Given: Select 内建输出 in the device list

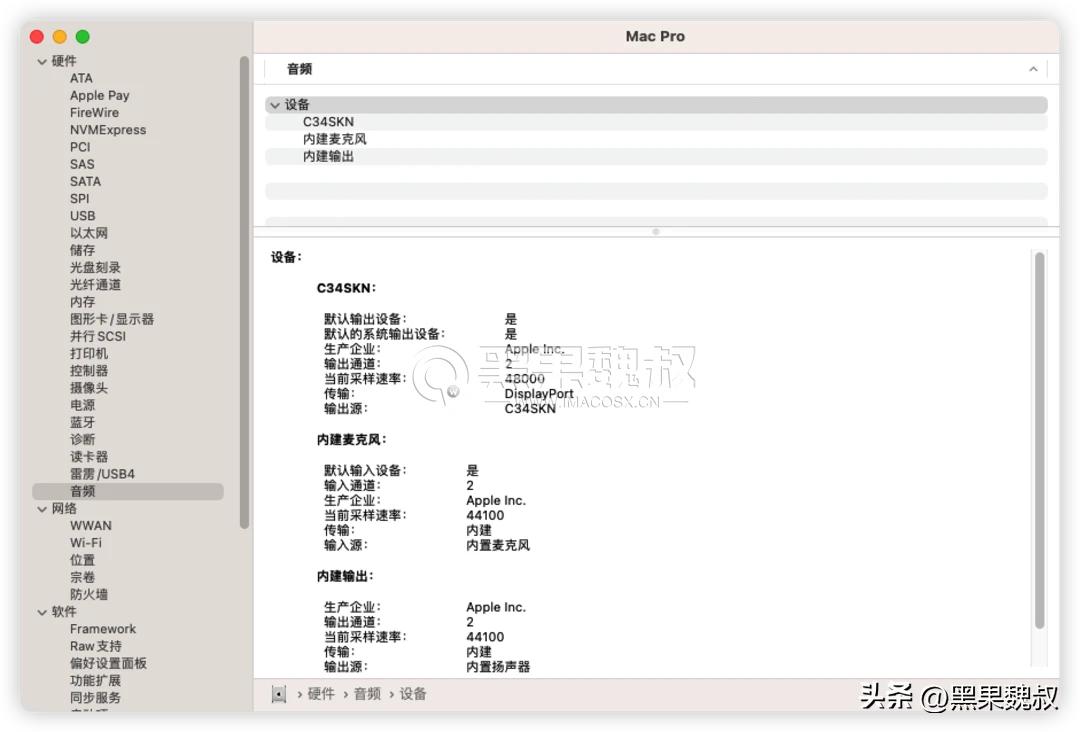Looking at the screenshot, I should coord(328,156).
